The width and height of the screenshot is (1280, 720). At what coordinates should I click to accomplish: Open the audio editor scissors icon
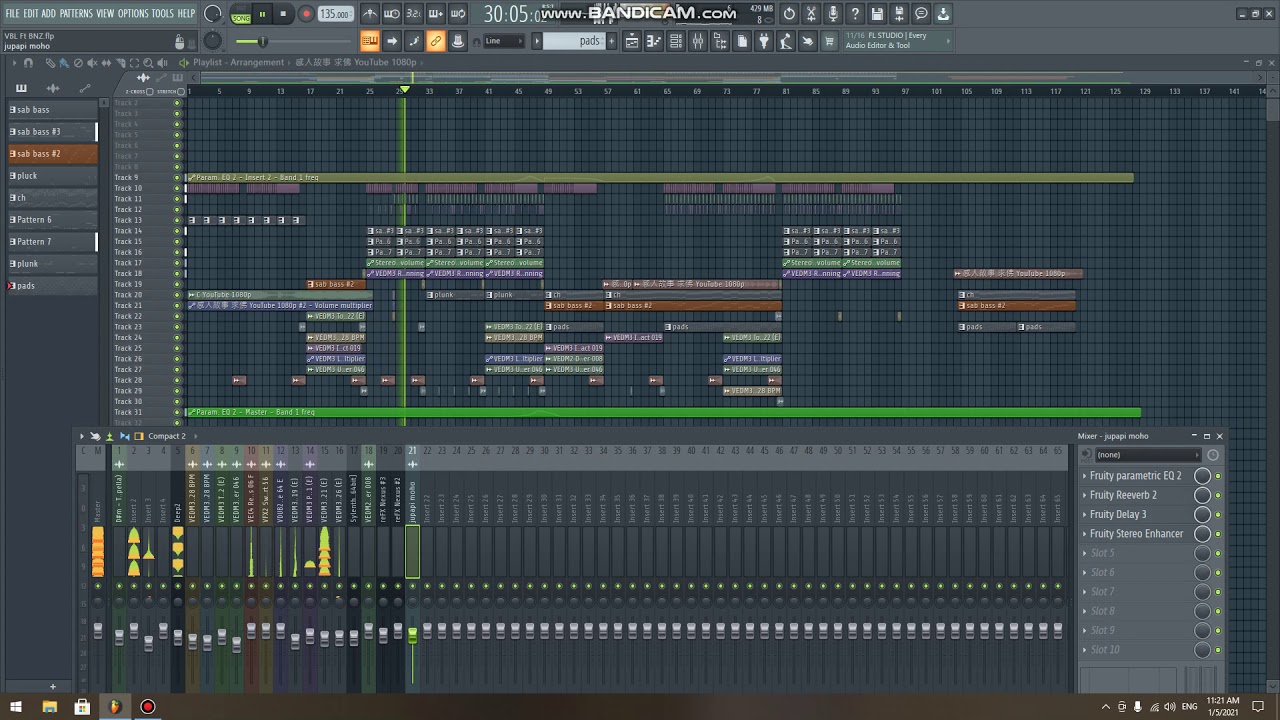click(x=810, y=14)
